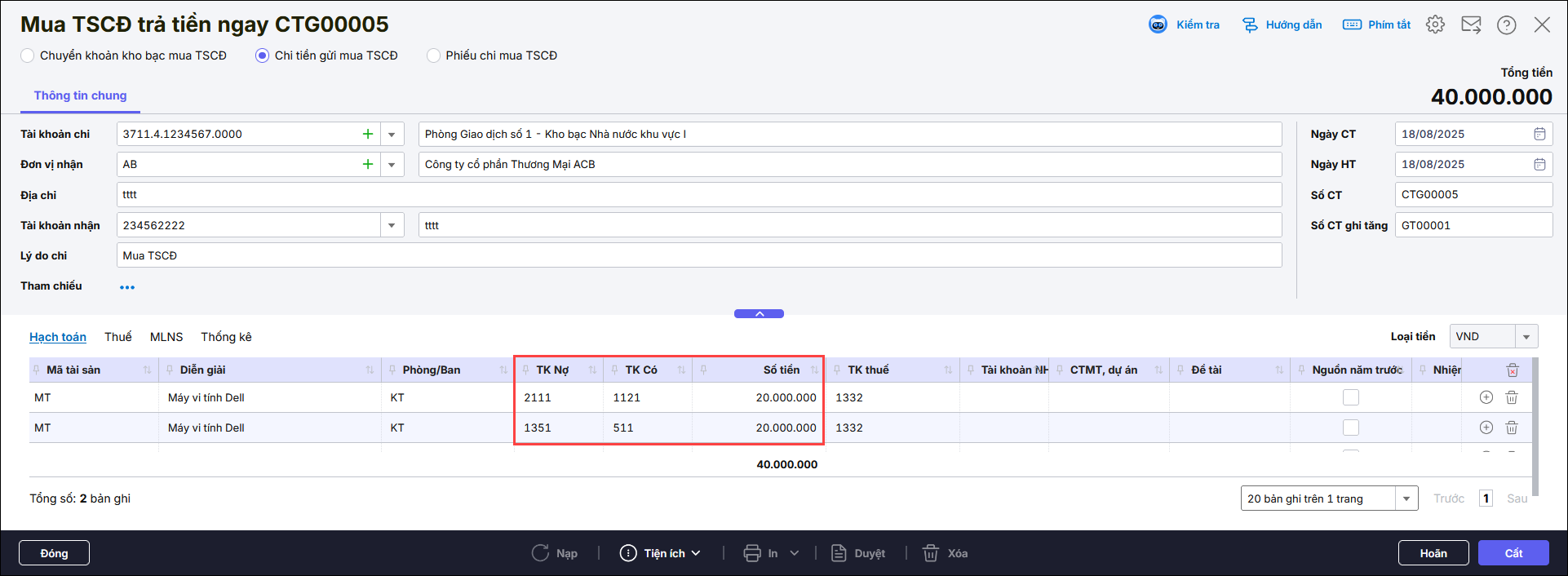The width and height of the screenshot is (1568, 576).
Task: Click the Lý do chi input field
Action: [x=698, y=255]
